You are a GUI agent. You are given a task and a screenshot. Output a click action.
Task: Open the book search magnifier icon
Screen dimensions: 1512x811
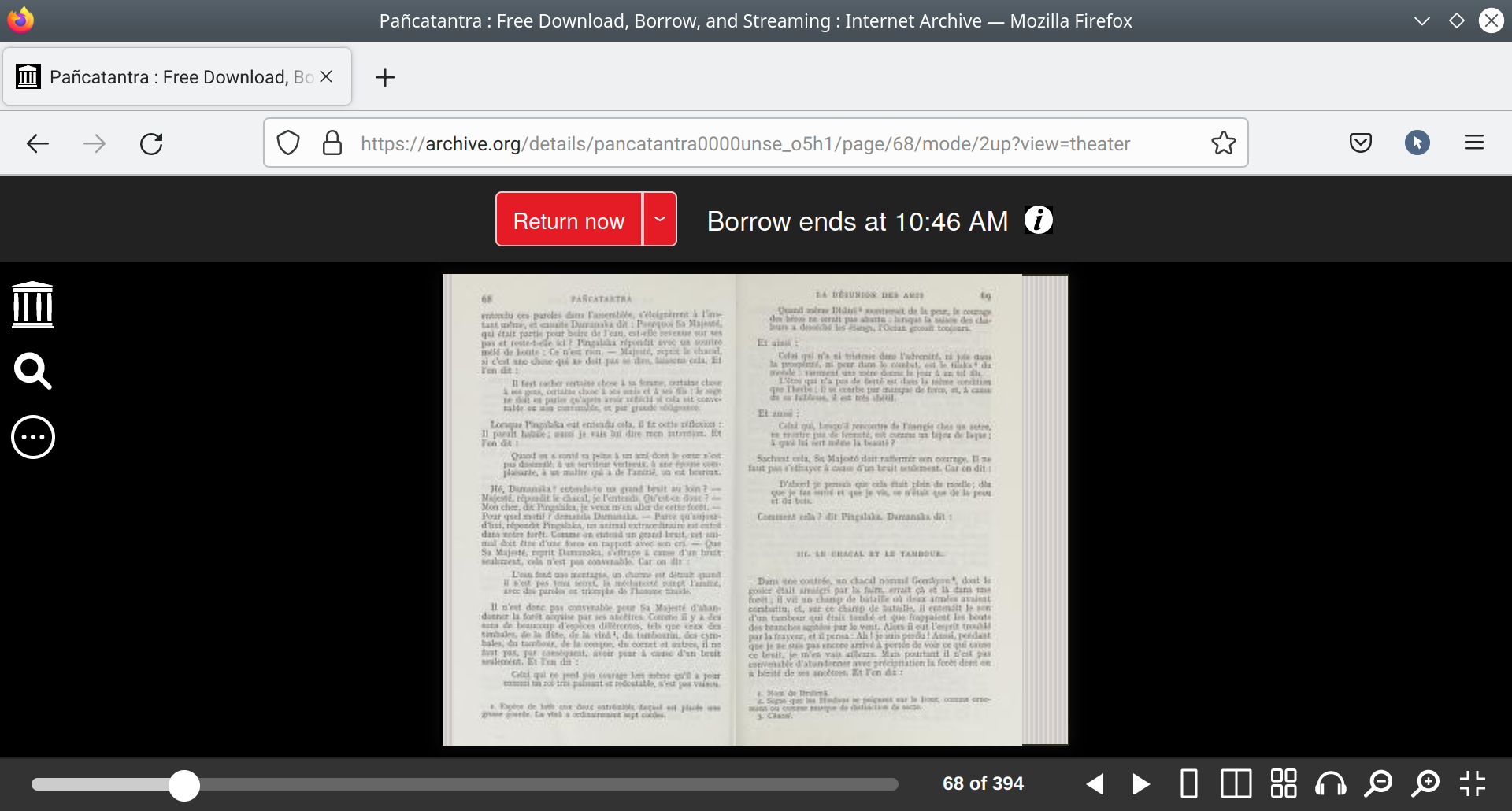click(x=33, y=371)
